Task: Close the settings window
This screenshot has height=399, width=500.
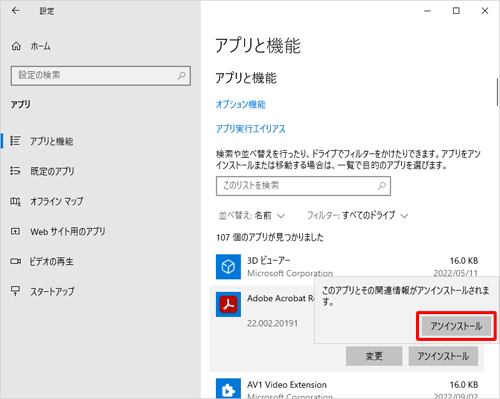Action: (485, 11)
